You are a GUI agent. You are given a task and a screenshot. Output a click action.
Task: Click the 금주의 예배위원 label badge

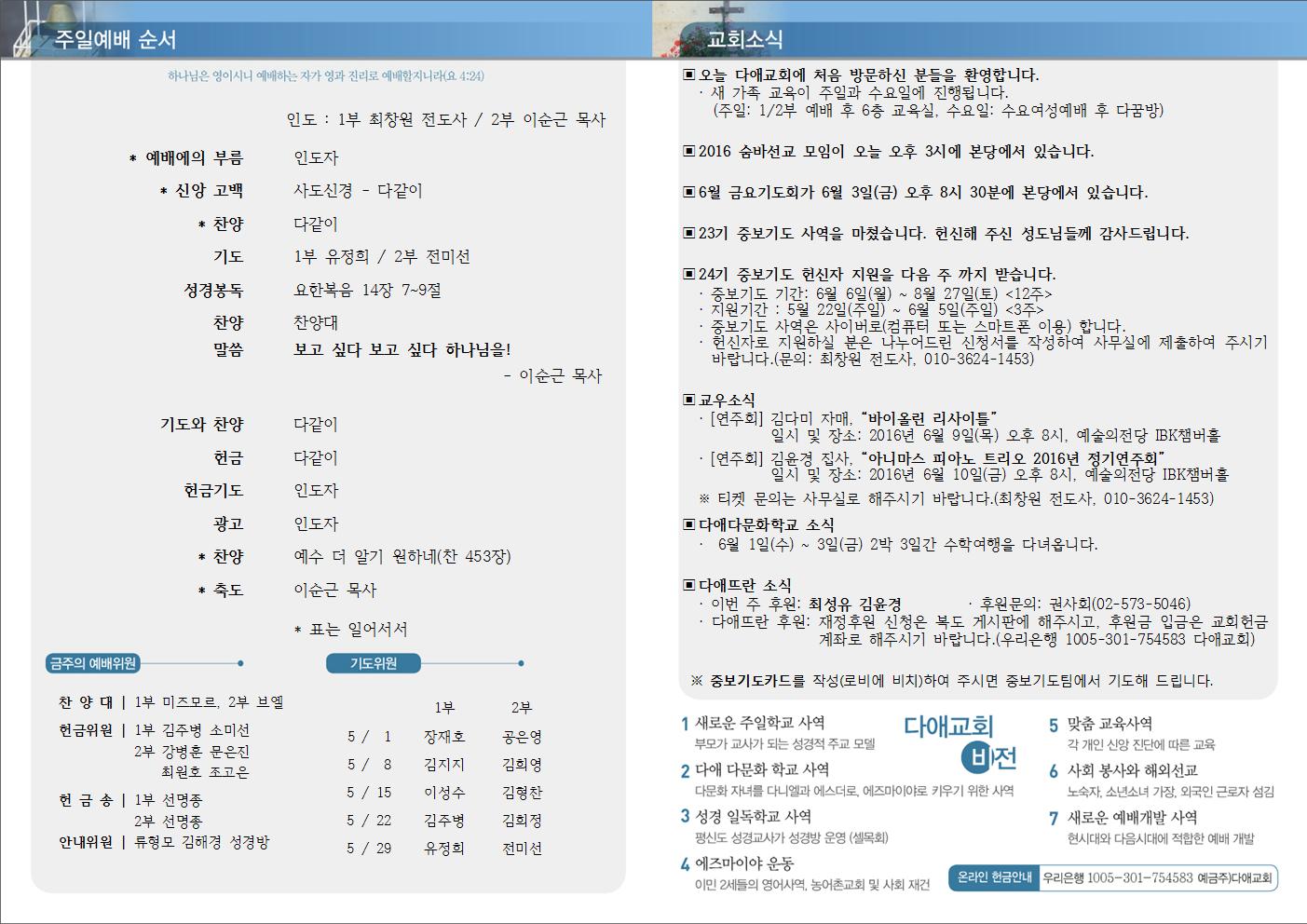click(93, 663)
